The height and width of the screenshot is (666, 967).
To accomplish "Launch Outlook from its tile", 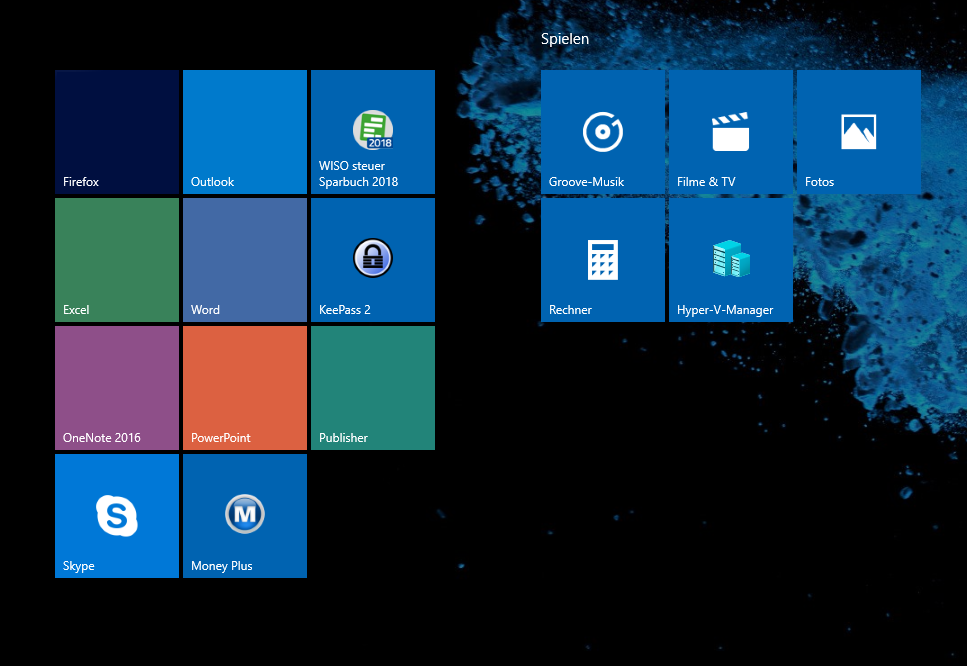I will click(x=245, y=132).
